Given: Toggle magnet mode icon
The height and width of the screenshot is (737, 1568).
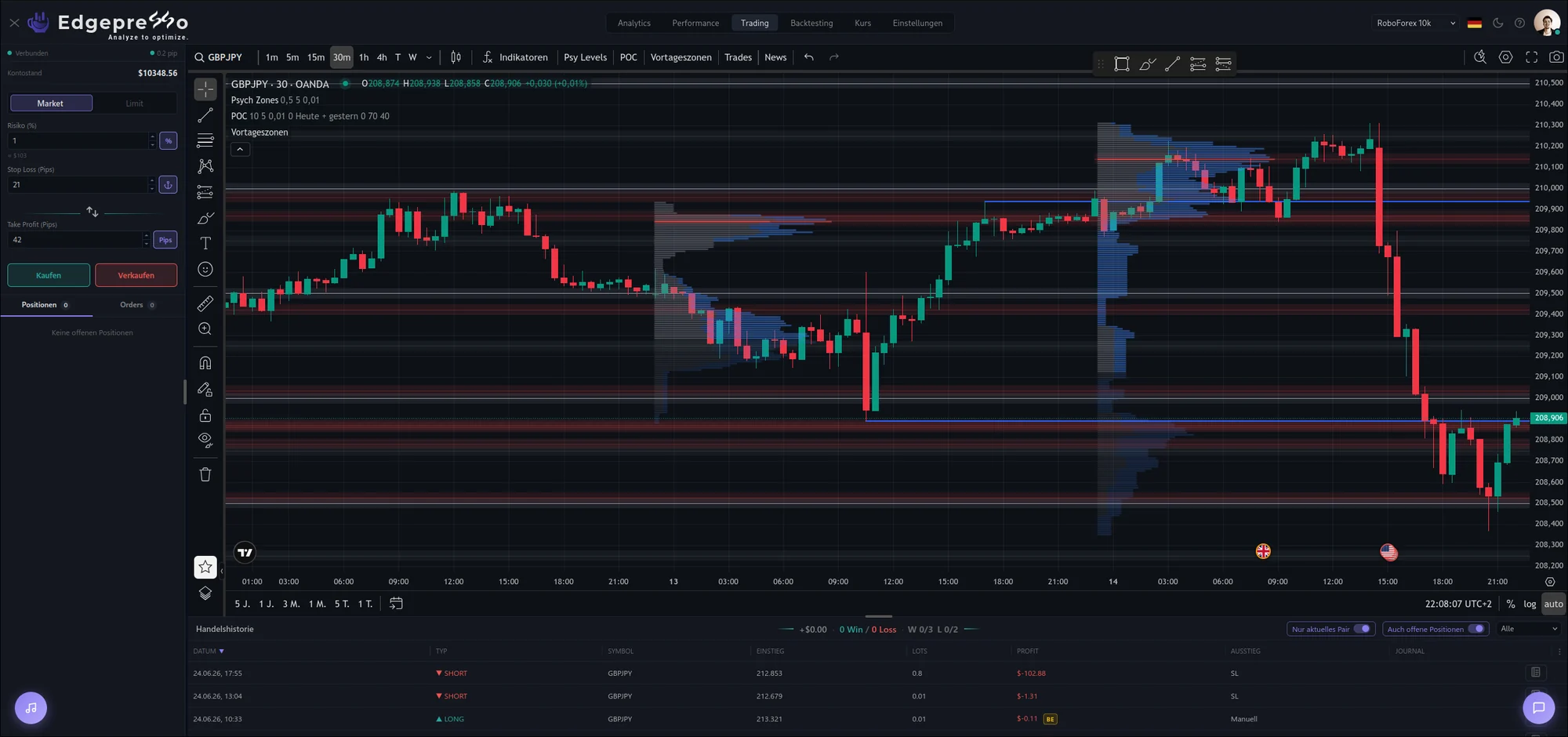Looking at the screenshot, I should (205, 363).
